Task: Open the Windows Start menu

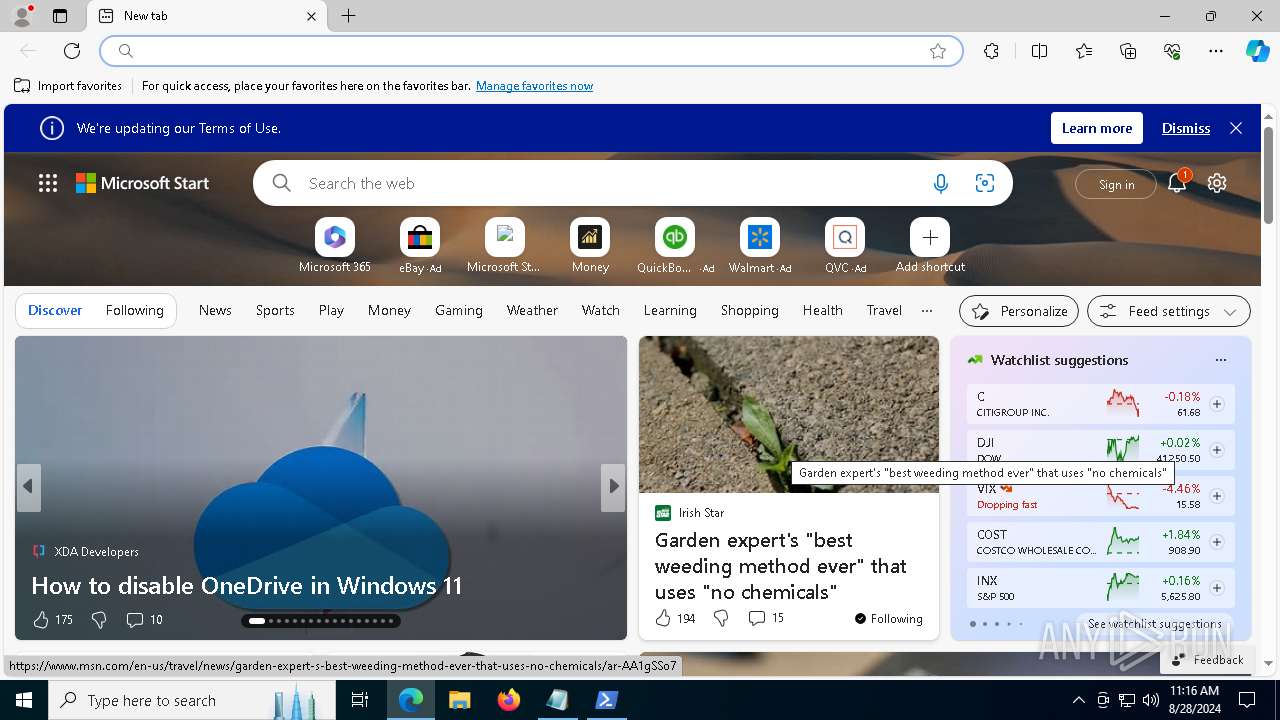Action: [24, 700]
